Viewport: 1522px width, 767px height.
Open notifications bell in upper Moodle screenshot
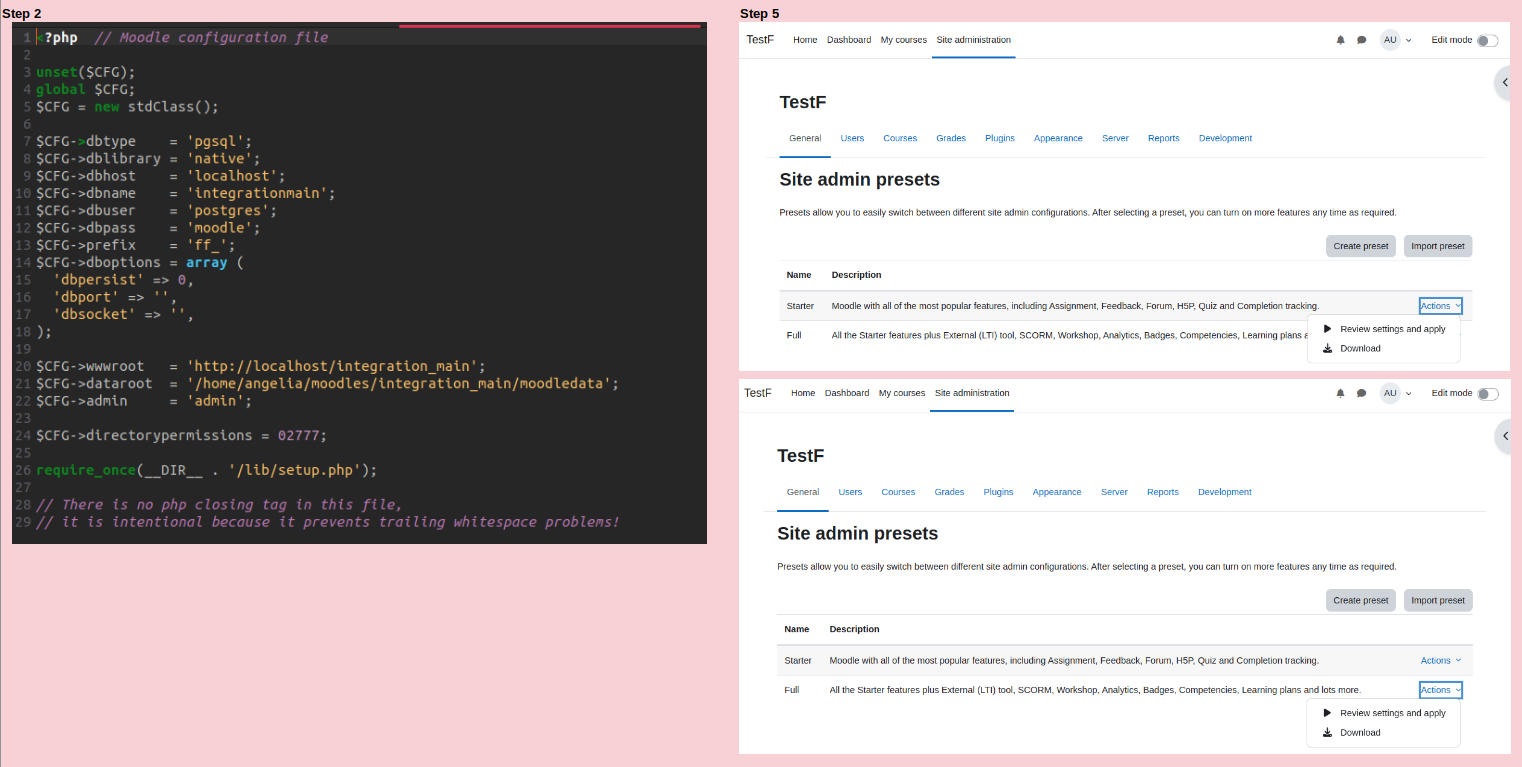pos(1341,40)
